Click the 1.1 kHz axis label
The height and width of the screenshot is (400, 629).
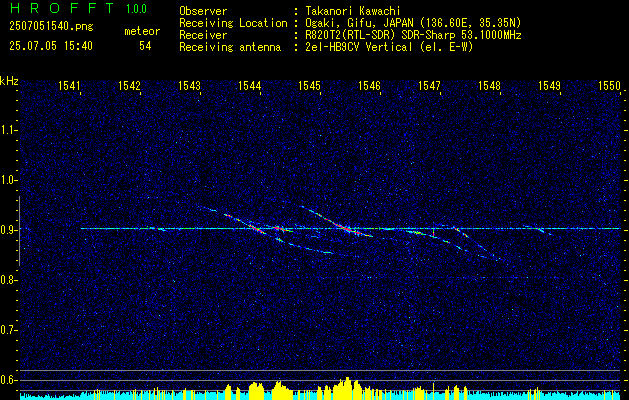coord(8,130)
